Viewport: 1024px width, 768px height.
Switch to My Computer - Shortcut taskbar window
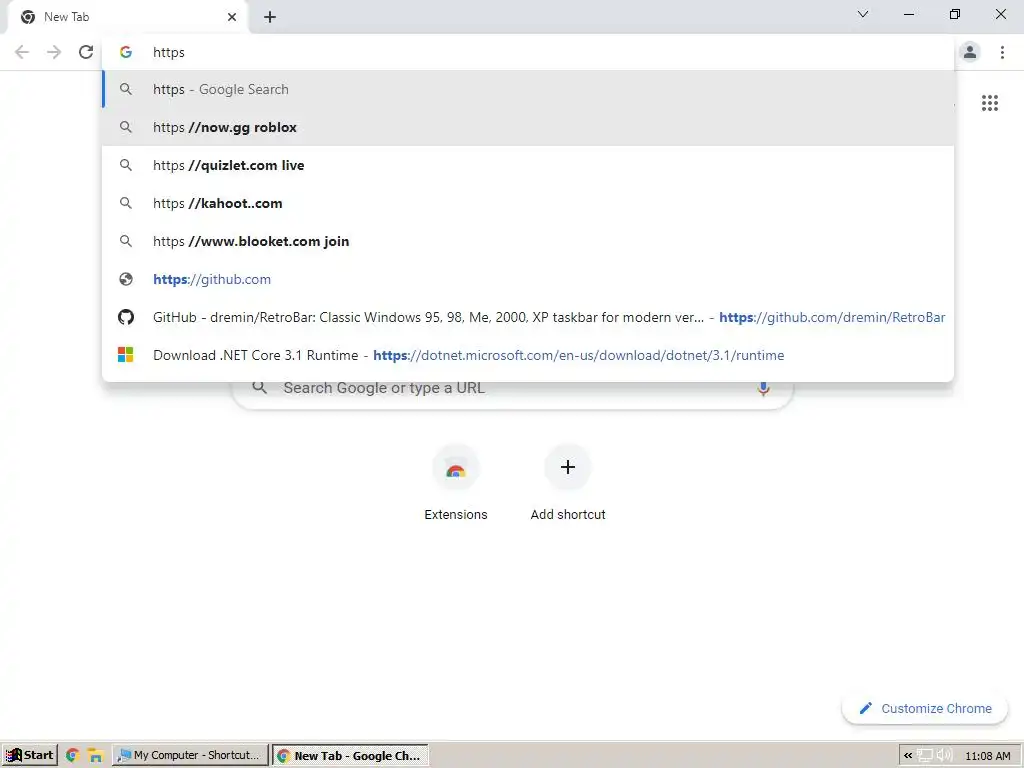(x=190, y=756)
